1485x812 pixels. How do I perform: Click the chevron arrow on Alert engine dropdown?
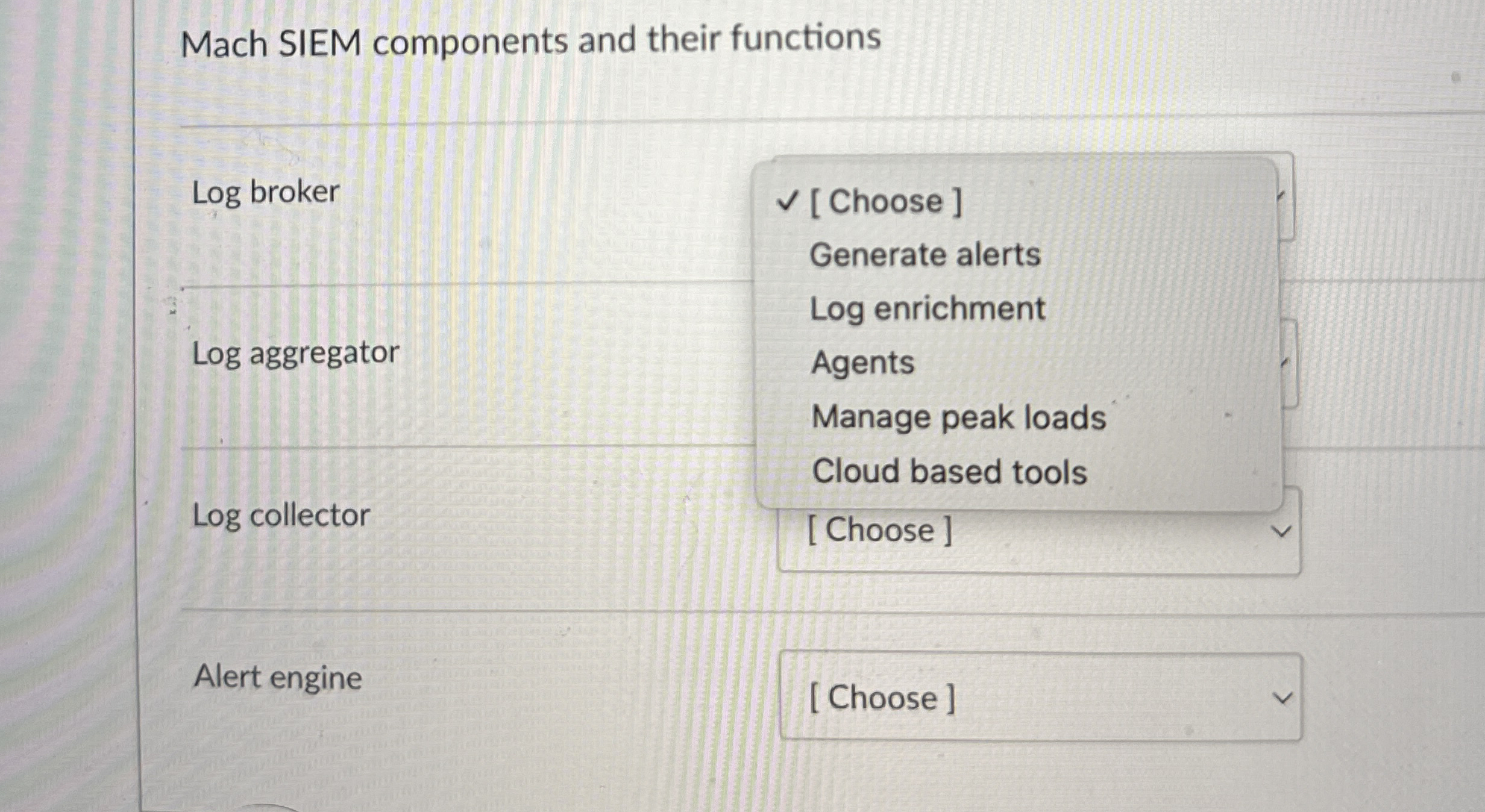pos(1282,698)
